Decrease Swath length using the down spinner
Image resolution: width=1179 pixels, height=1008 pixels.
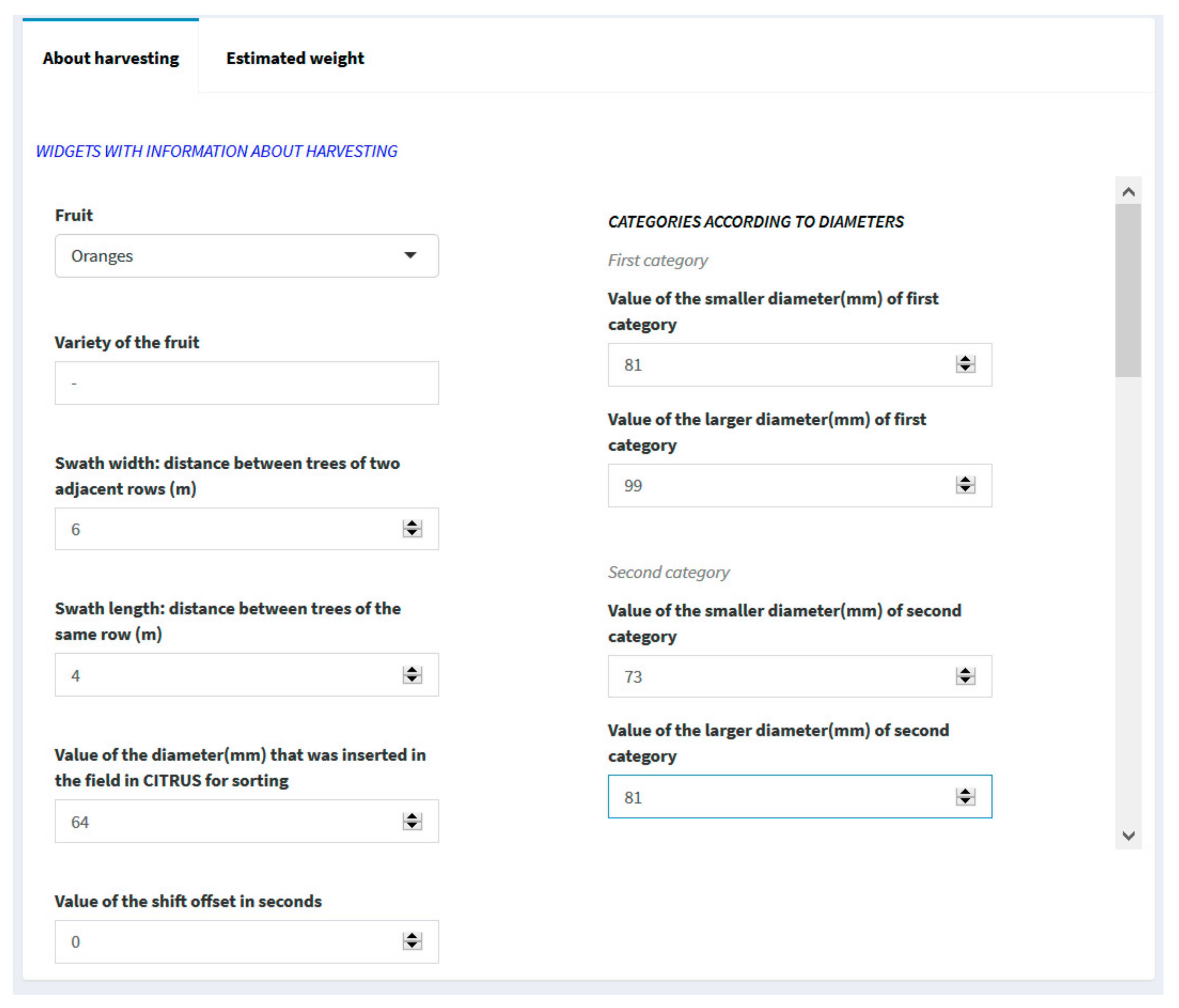point(412,680)
